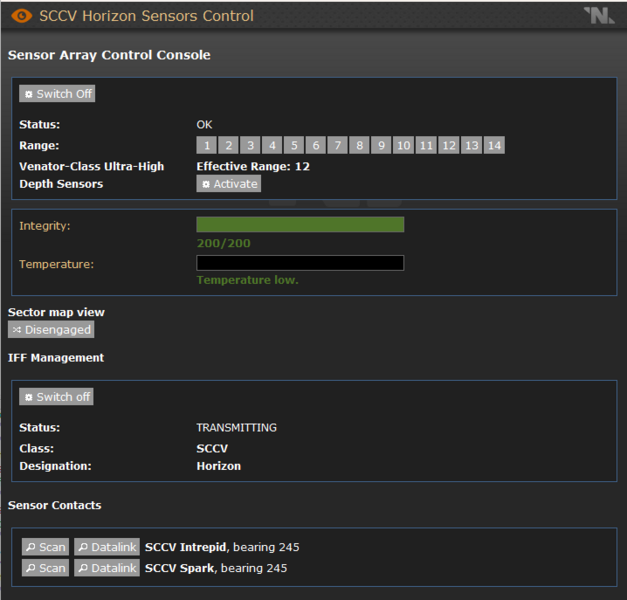Click the Nanotrasen logo in header
Image resolution: width=627 pixels, height=600 pixels.
click(x=599, y=16)
